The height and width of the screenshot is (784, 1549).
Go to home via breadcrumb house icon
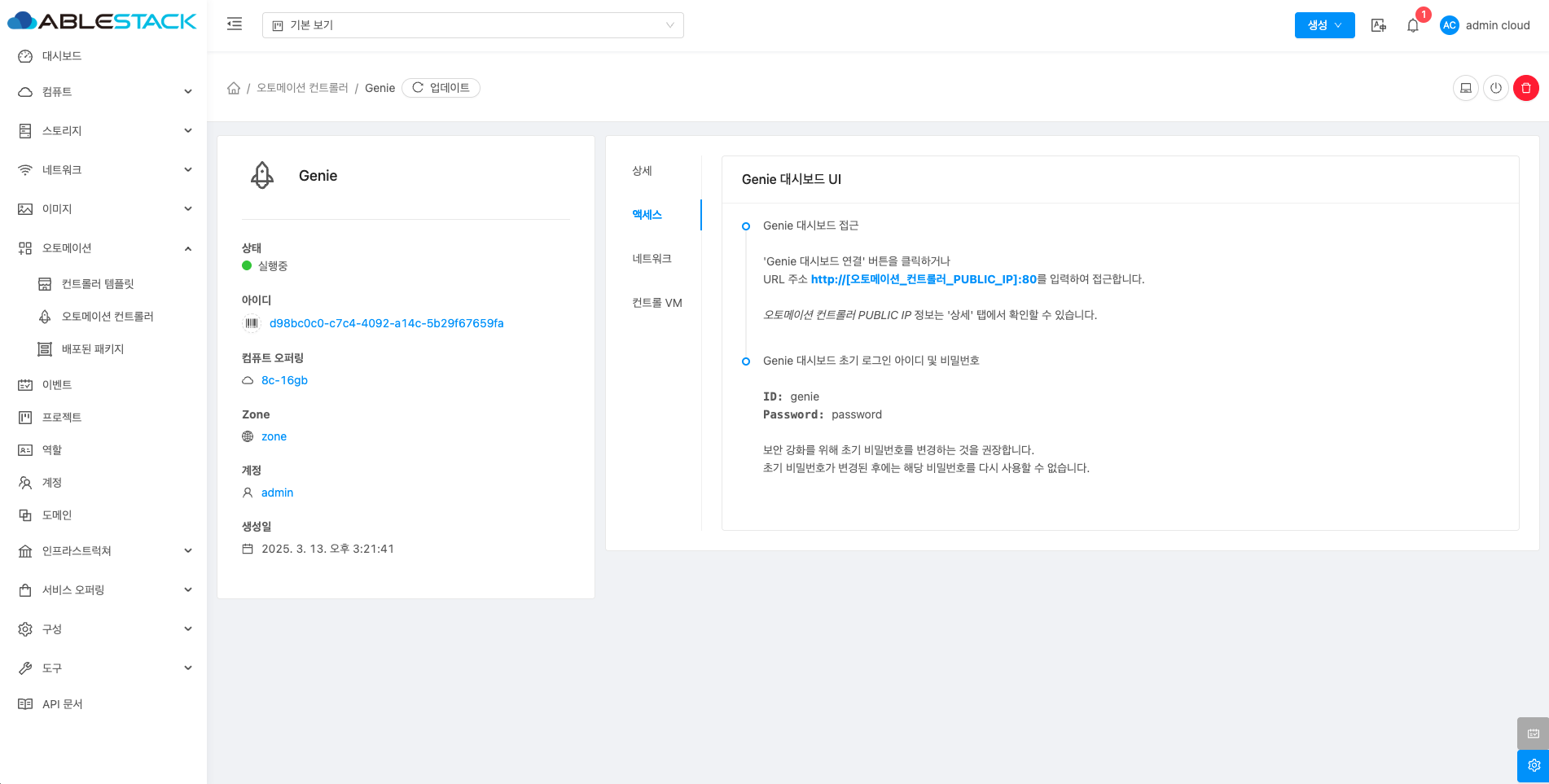[x=234, y=88]
